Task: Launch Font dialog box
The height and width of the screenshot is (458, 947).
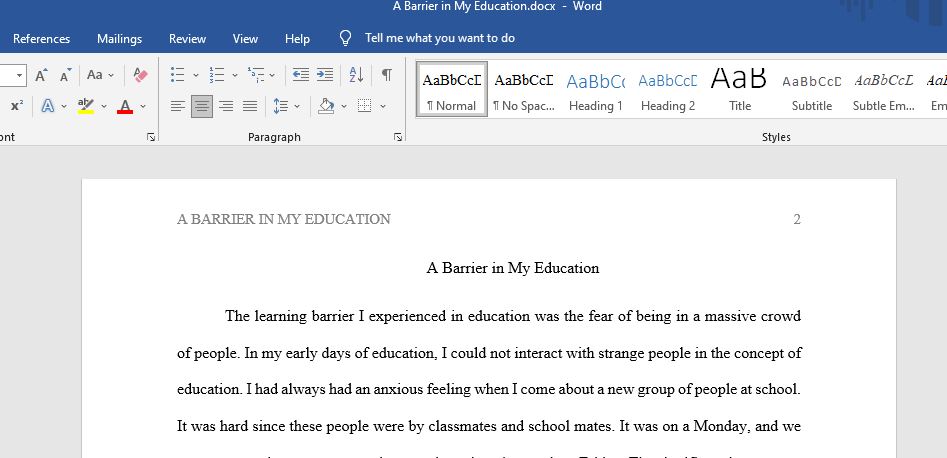Action: (x=150, y=138)
